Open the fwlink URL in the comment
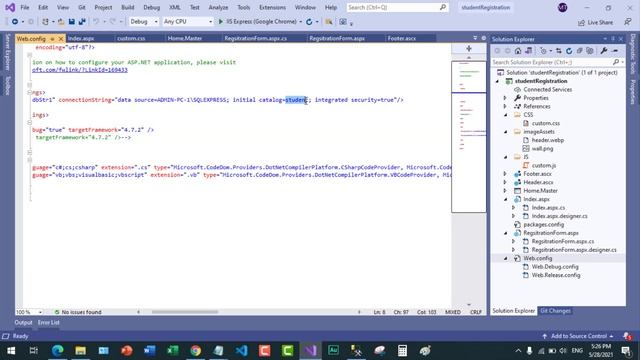Screen dimensions: 640x360 (80, 70)
